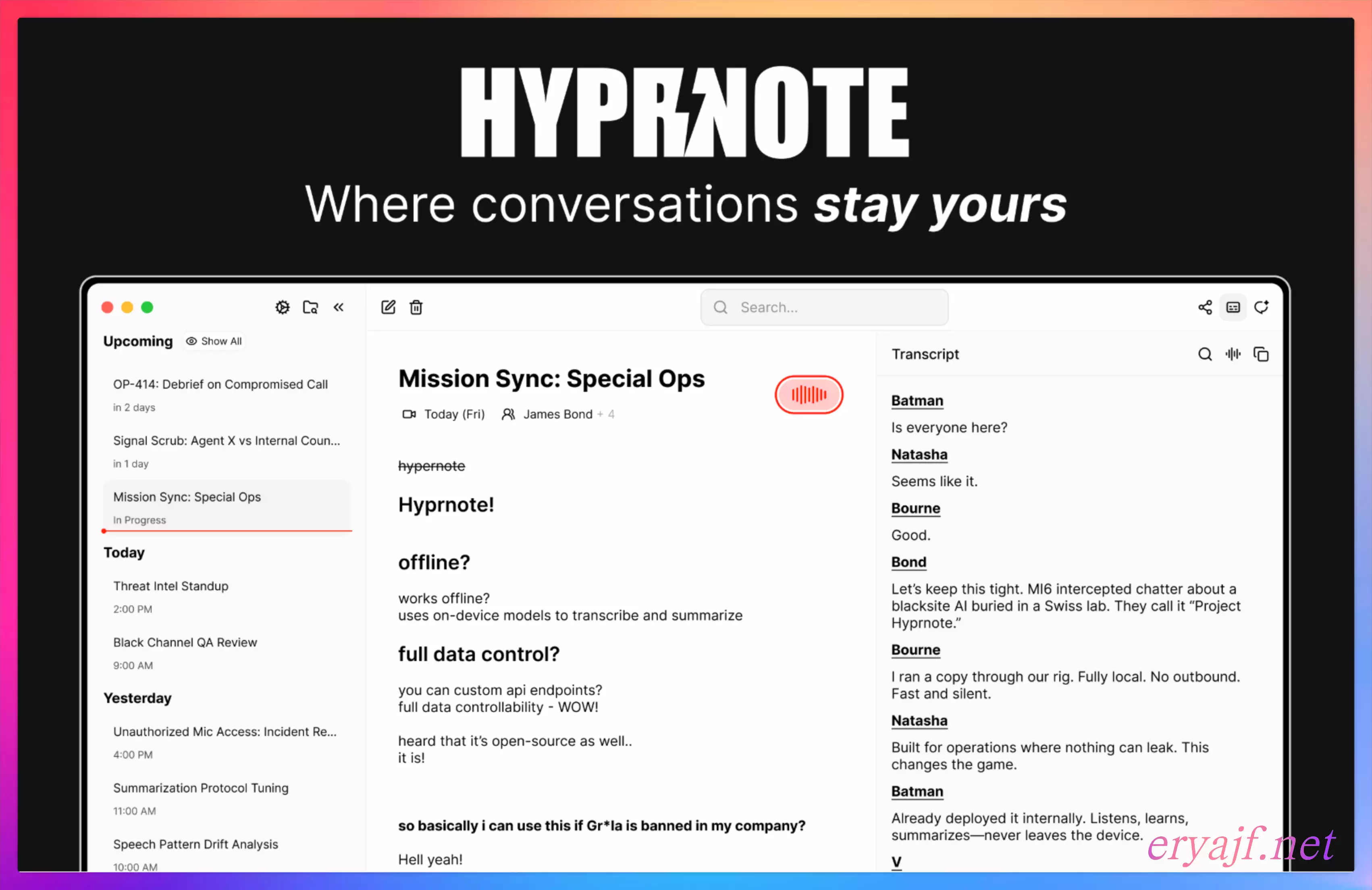Toggle Show All upcoming events
The height and width of the screenshot is (890, 1372).
tap(214, 341)
